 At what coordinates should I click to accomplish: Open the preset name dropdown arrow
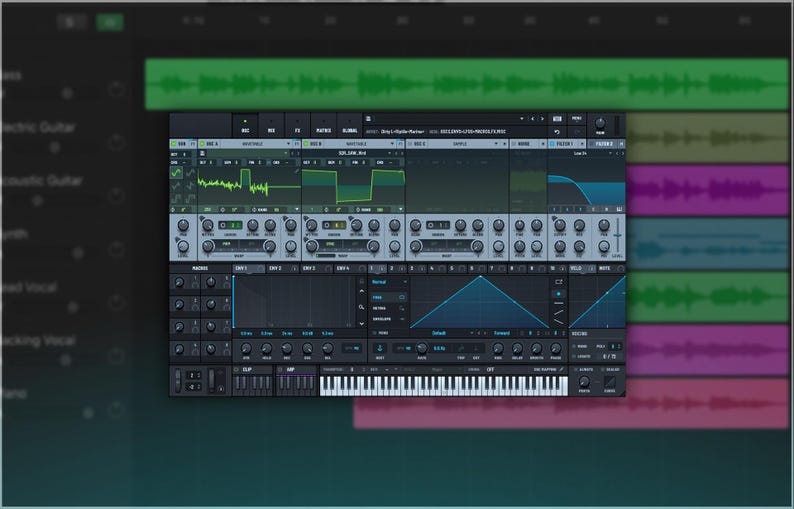[x=522, y=119]
